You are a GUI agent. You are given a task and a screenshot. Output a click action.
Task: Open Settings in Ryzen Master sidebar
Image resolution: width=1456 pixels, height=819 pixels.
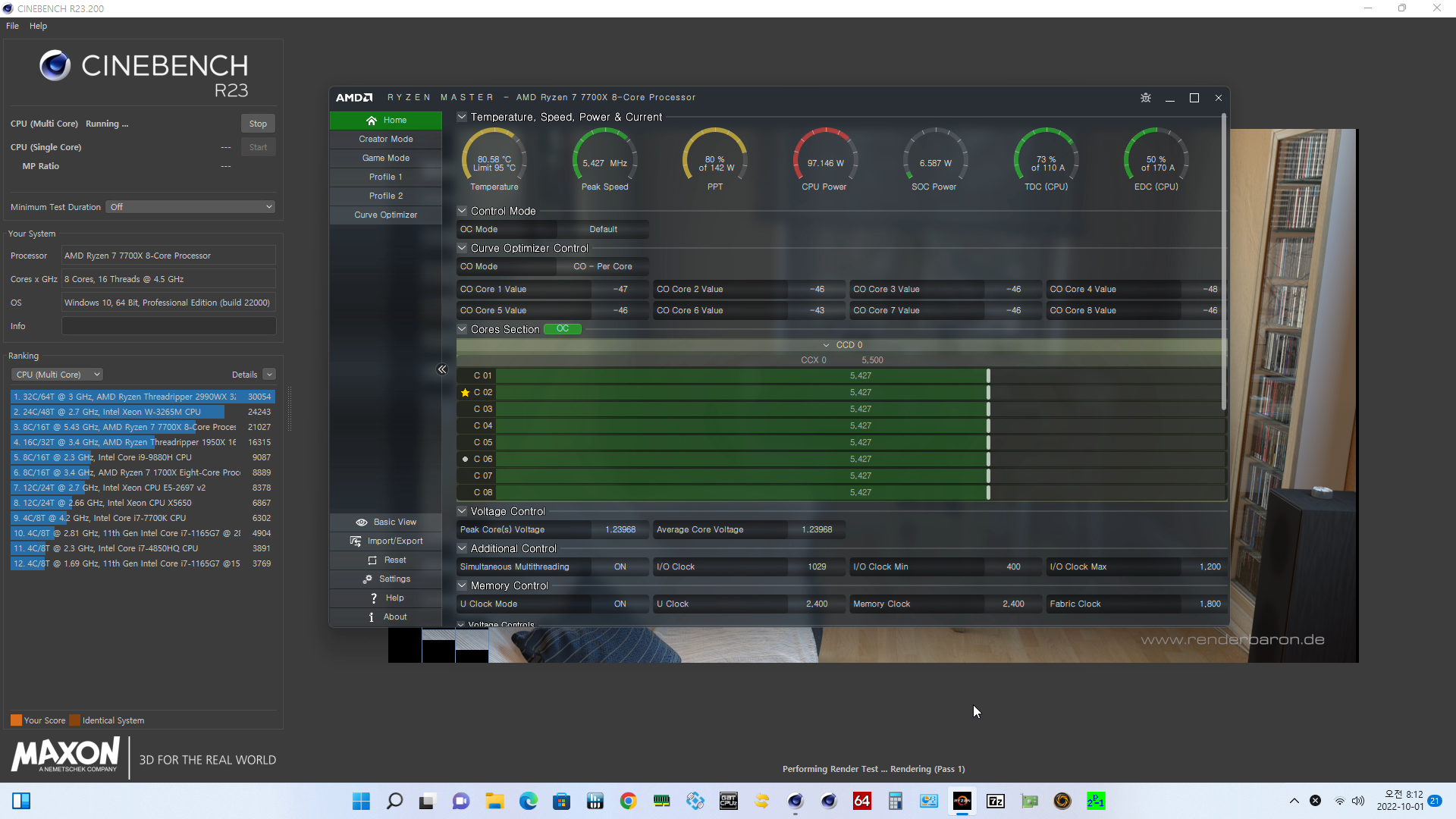tap(386, 579)
